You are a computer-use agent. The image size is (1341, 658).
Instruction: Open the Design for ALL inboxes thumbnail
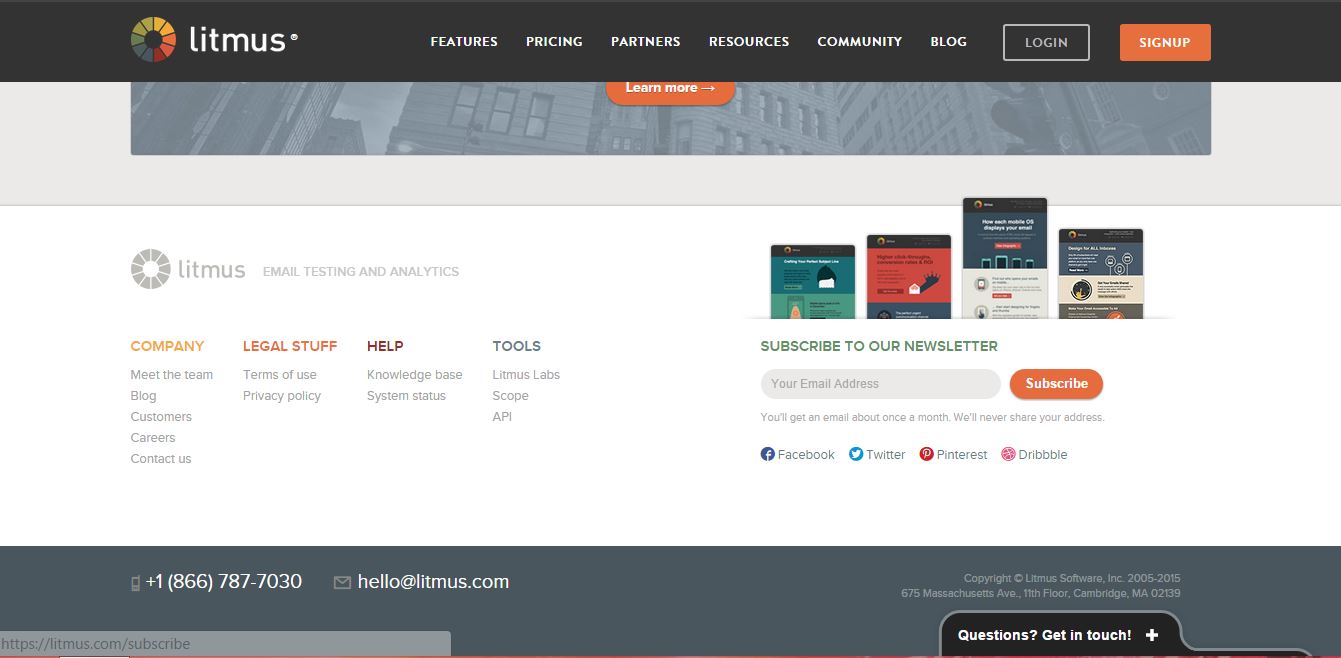(1100, 273)
